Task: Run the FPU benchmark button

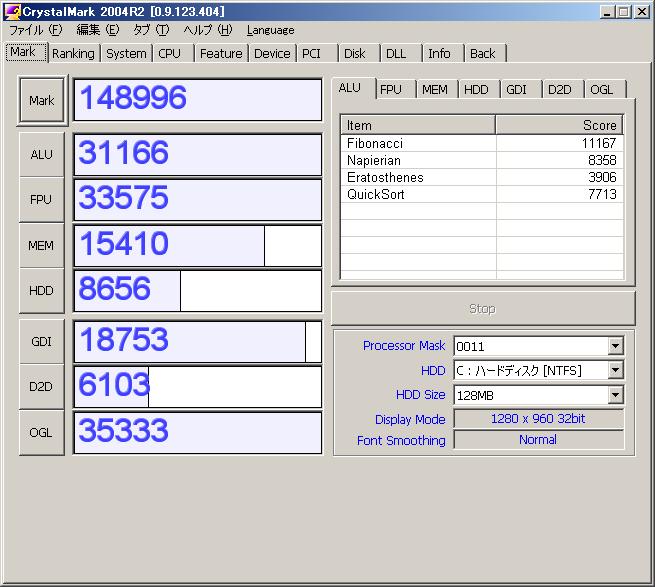Action: (41, 200)
